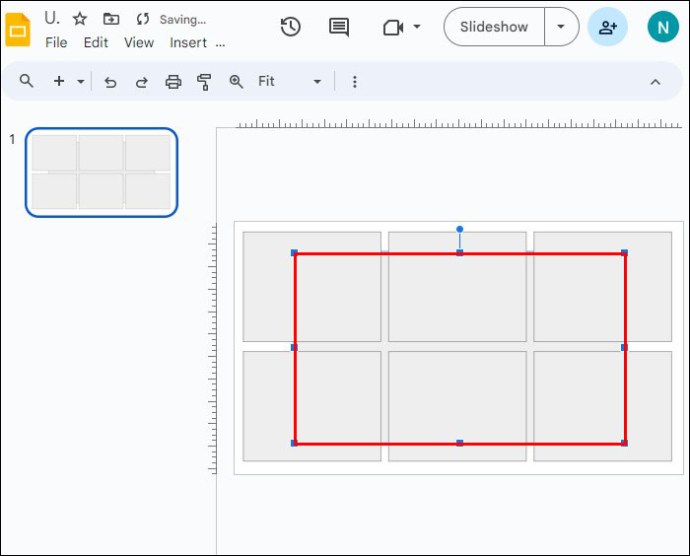This screenshot has height=556, width=690.
Task: Click the right-middle resize handle of selection
Action: (x=624, y=348)
